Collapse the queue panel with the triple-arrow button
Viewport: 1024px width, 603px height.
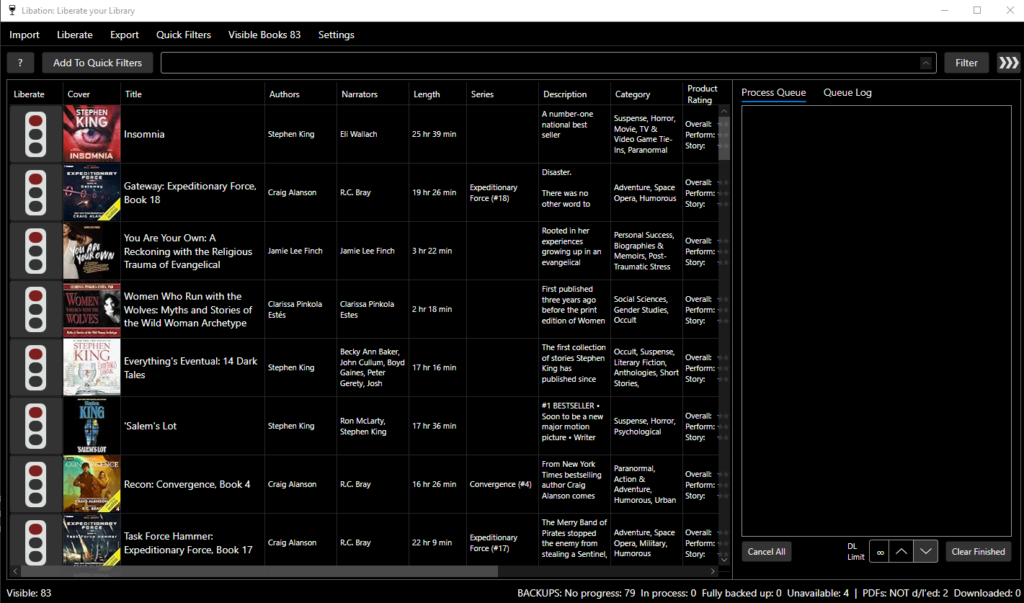(1008, 63)
